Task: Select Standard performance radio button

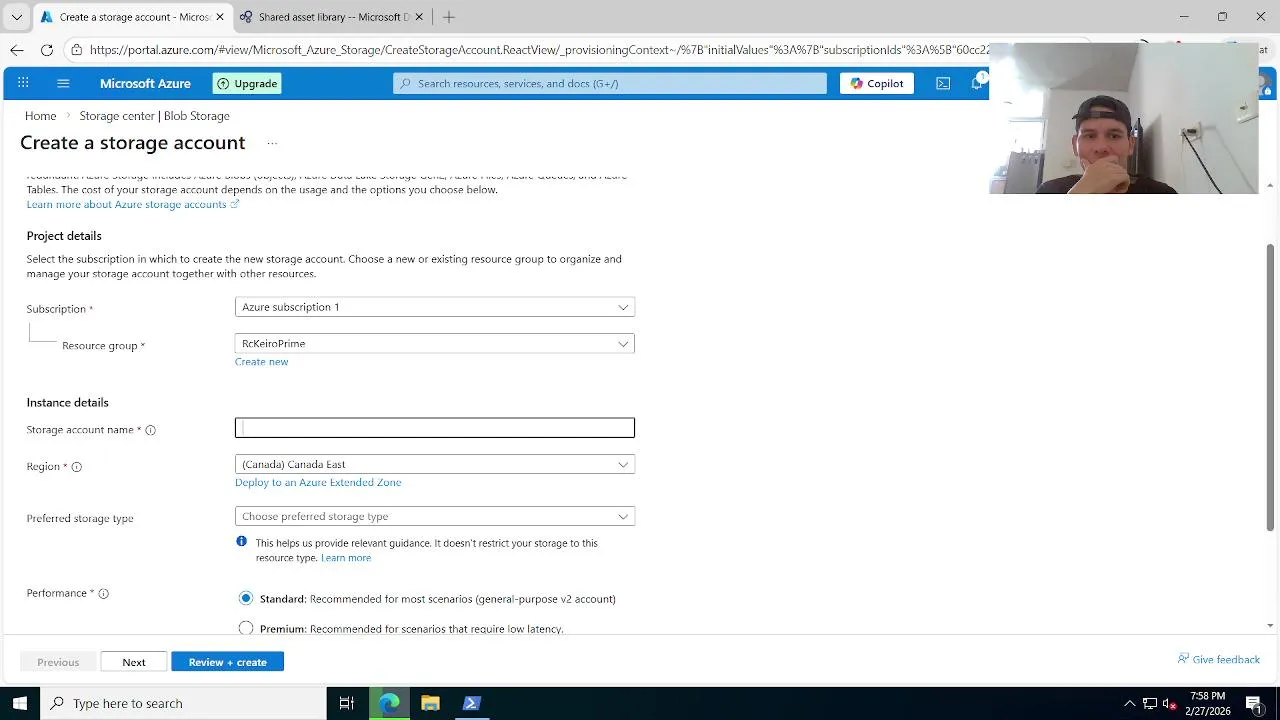Action: pos(246,598)
